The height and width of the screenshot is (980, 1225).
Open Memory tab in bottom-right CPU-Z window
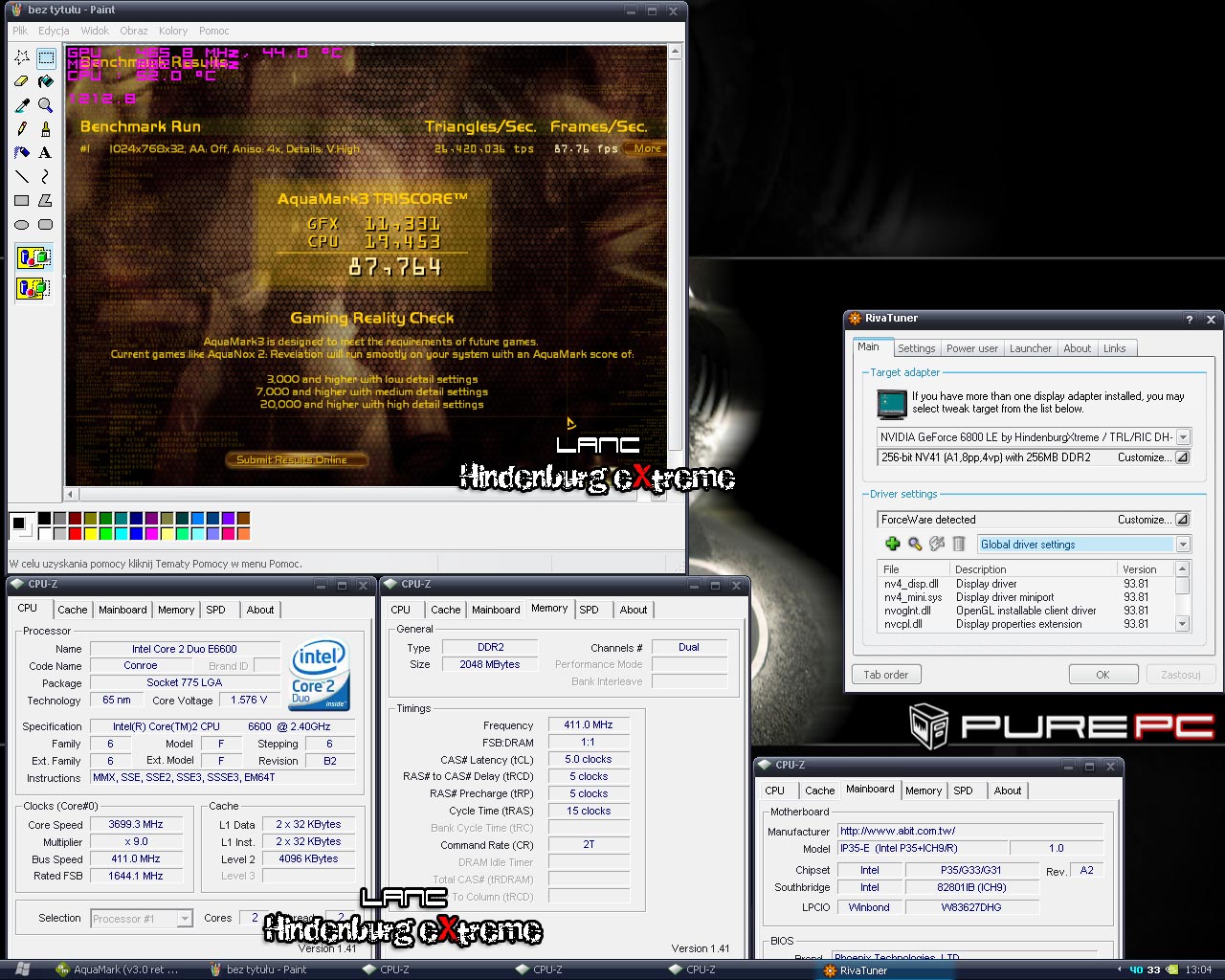[x=924, y=791]
